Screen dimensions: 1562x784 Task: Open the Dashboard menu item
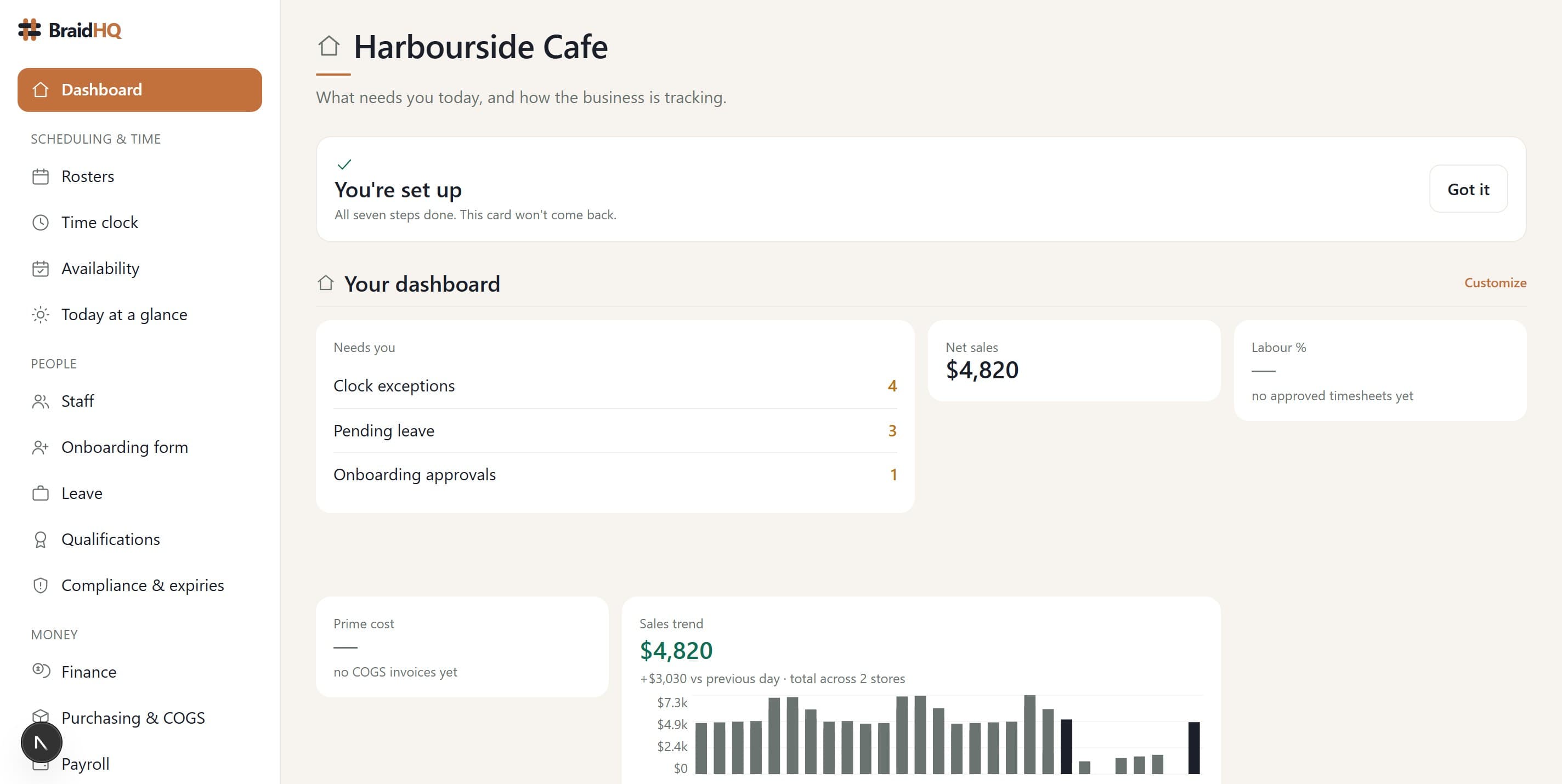pos(139,90)
